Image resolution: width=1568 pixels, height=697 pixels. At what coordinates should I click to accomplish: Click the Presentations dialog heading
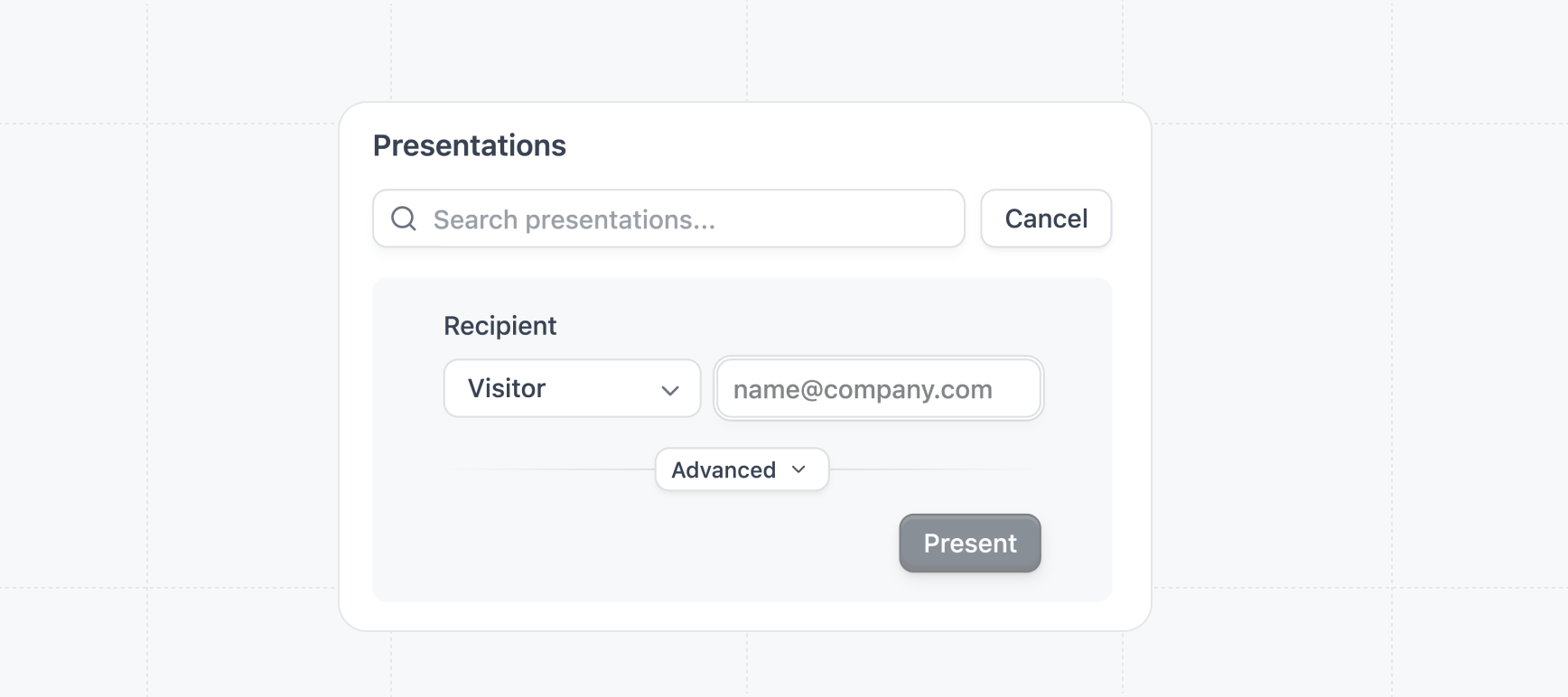click(469, 145)
